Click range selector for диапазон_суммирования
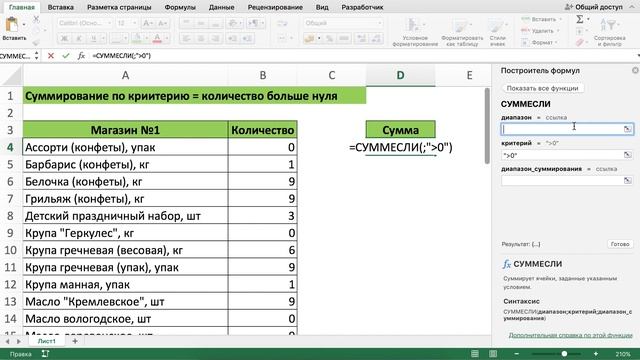This screenshot has width=640, height=360. tap(628, 180)
